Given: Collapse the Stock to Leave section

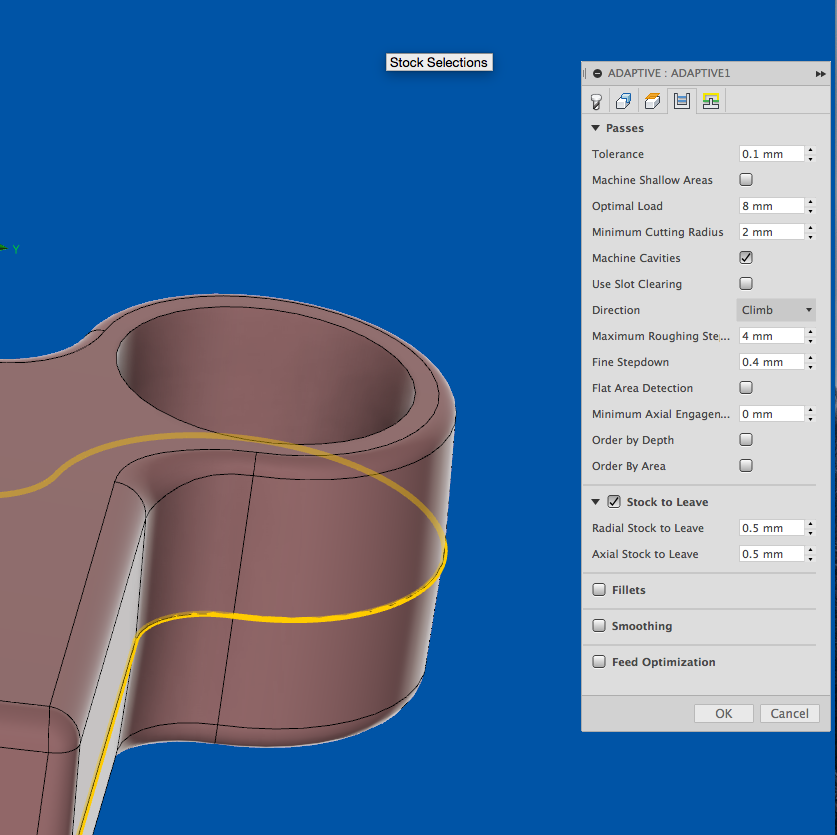Looking at the screenshot, I should coord(596,502).
